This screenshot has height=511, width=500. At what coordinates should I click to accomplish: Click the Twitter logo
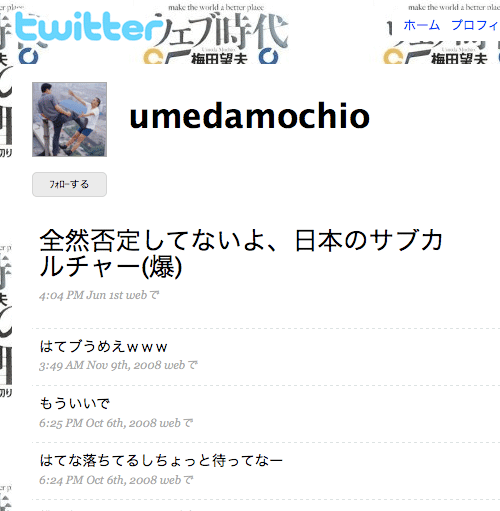click(85, 27)
